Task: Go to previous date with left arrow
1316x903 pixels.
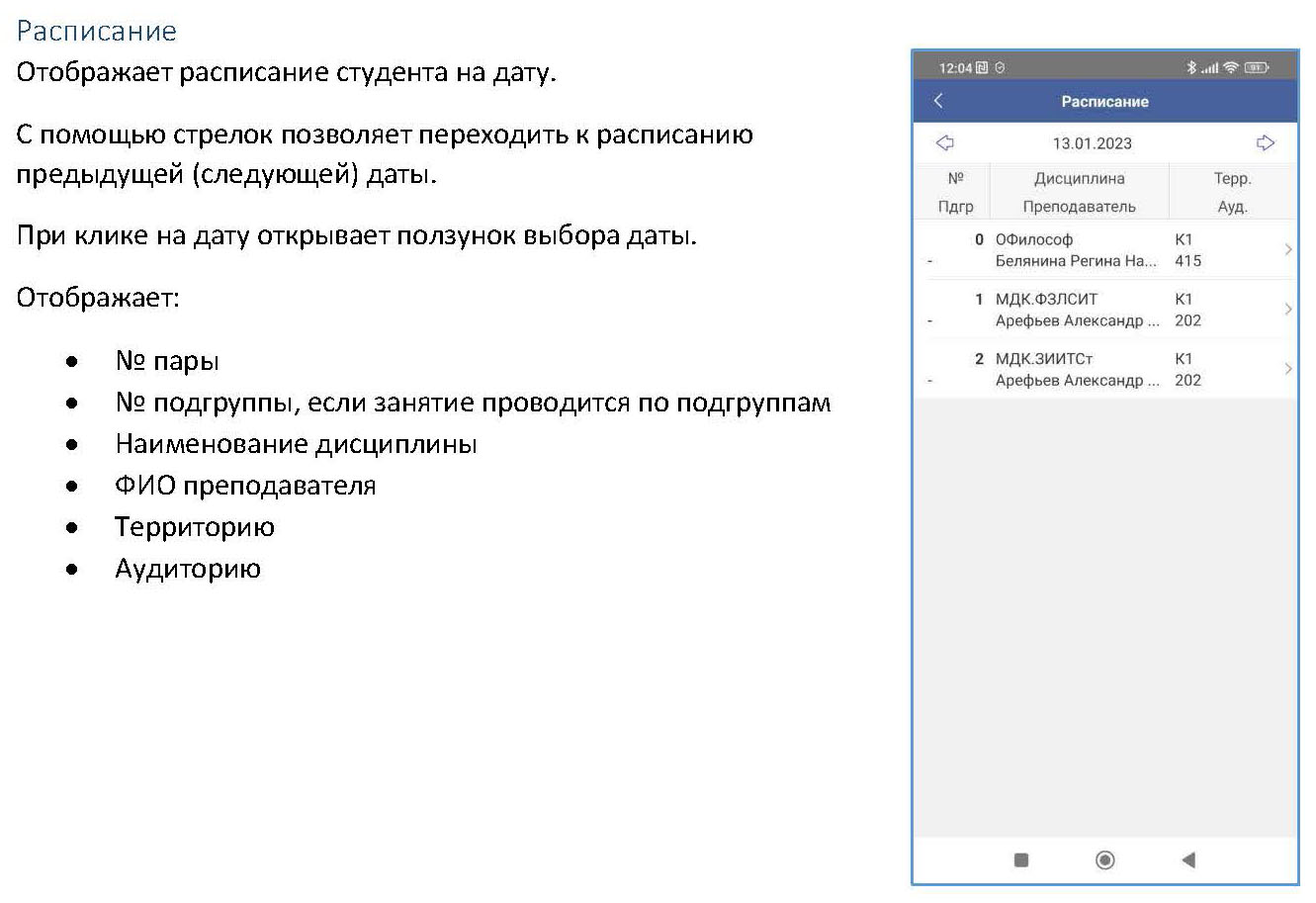Action: [x=944, y=142]
